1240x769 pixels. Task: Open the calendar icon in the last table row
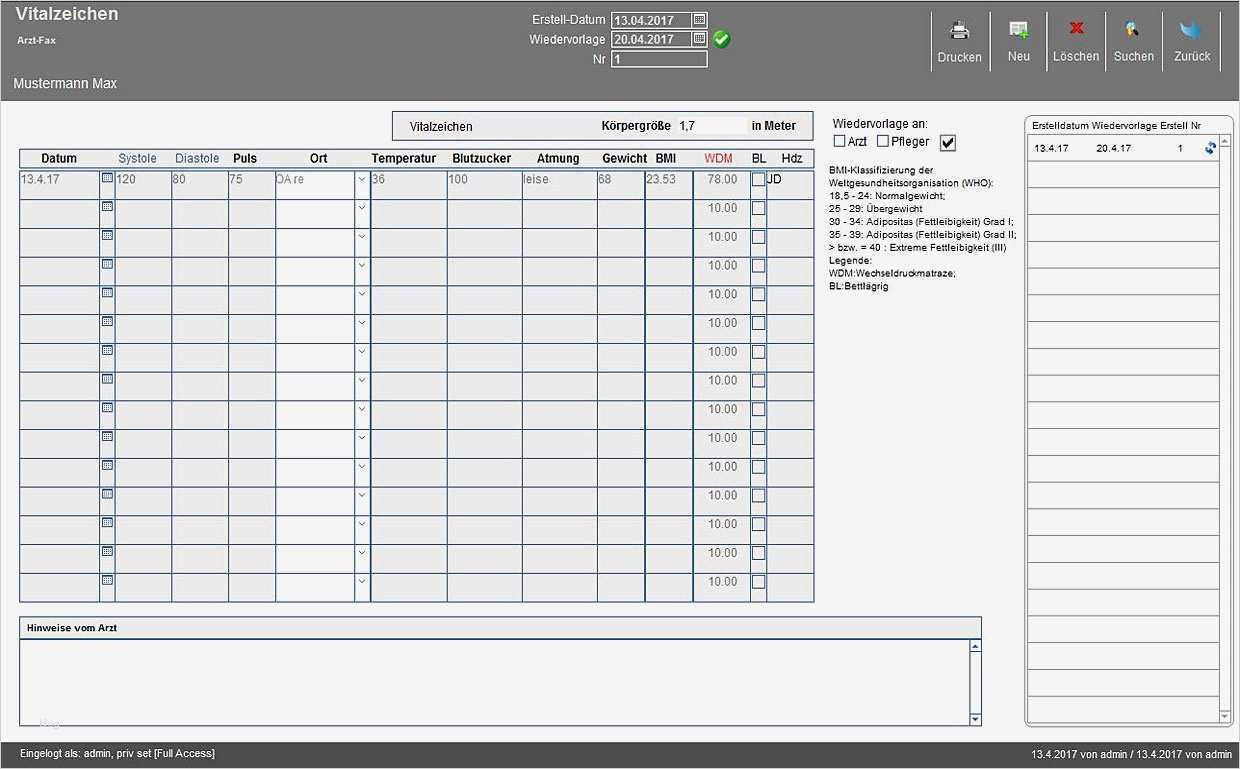point(107,580)
